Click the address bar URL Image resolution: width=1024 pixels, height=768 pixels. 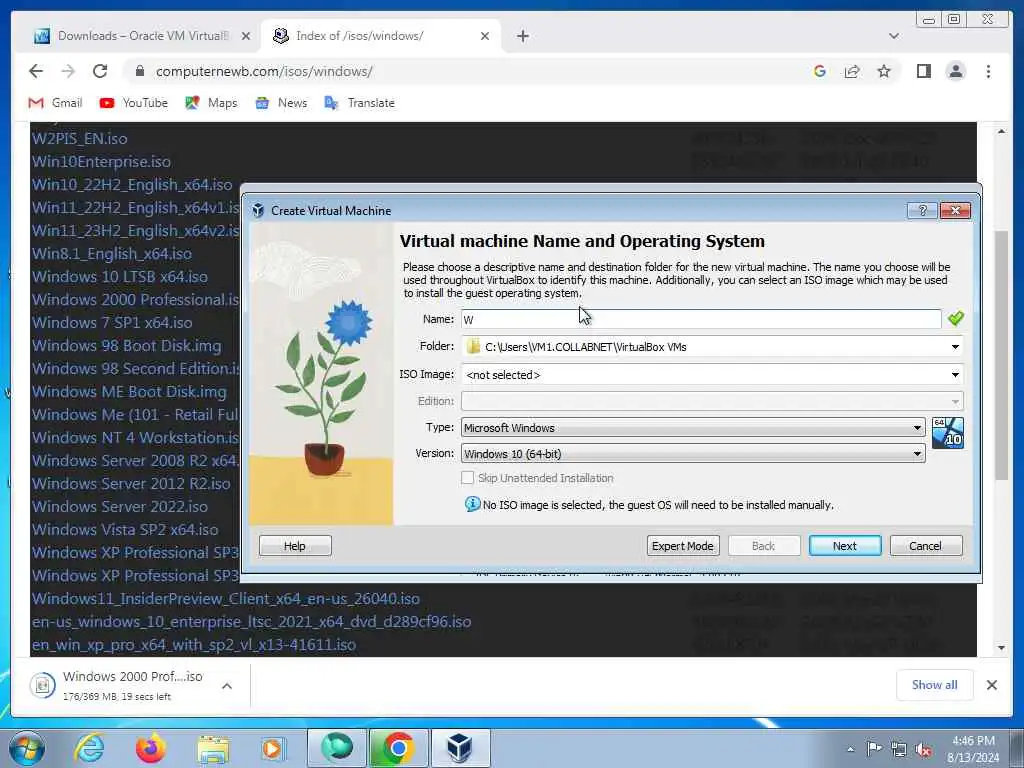tap(264, 71)
